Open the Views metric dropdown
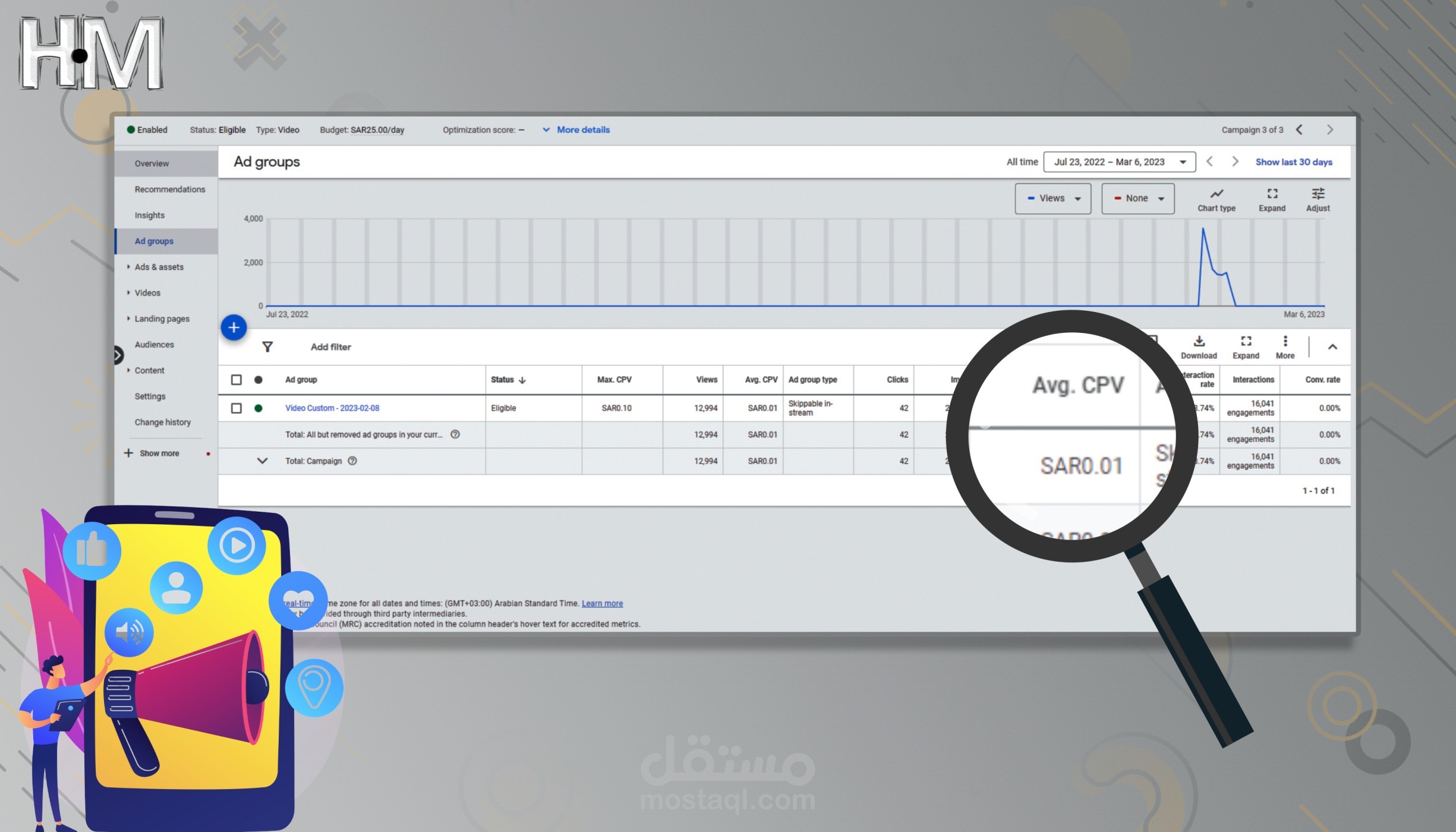The height and width of the screenshot is (832, 1456). (1052, 198)
